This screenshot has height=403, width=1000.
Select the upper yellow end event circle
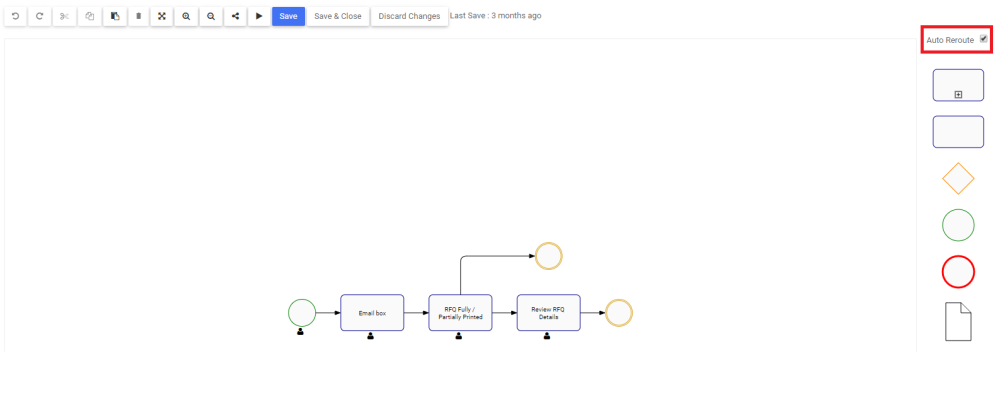[548, 256]
